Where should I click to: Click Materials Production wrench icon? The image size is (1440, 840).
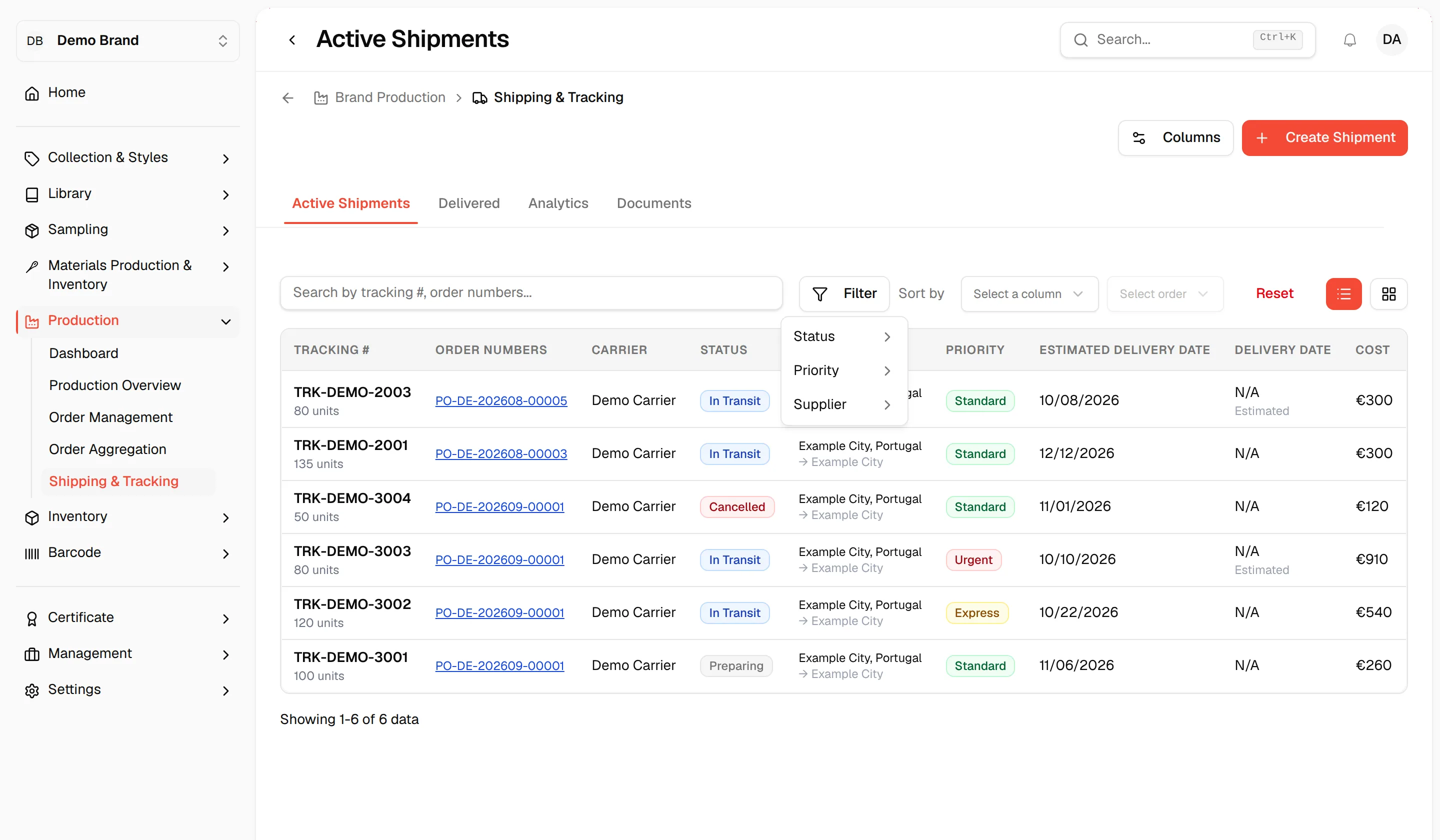32,266
